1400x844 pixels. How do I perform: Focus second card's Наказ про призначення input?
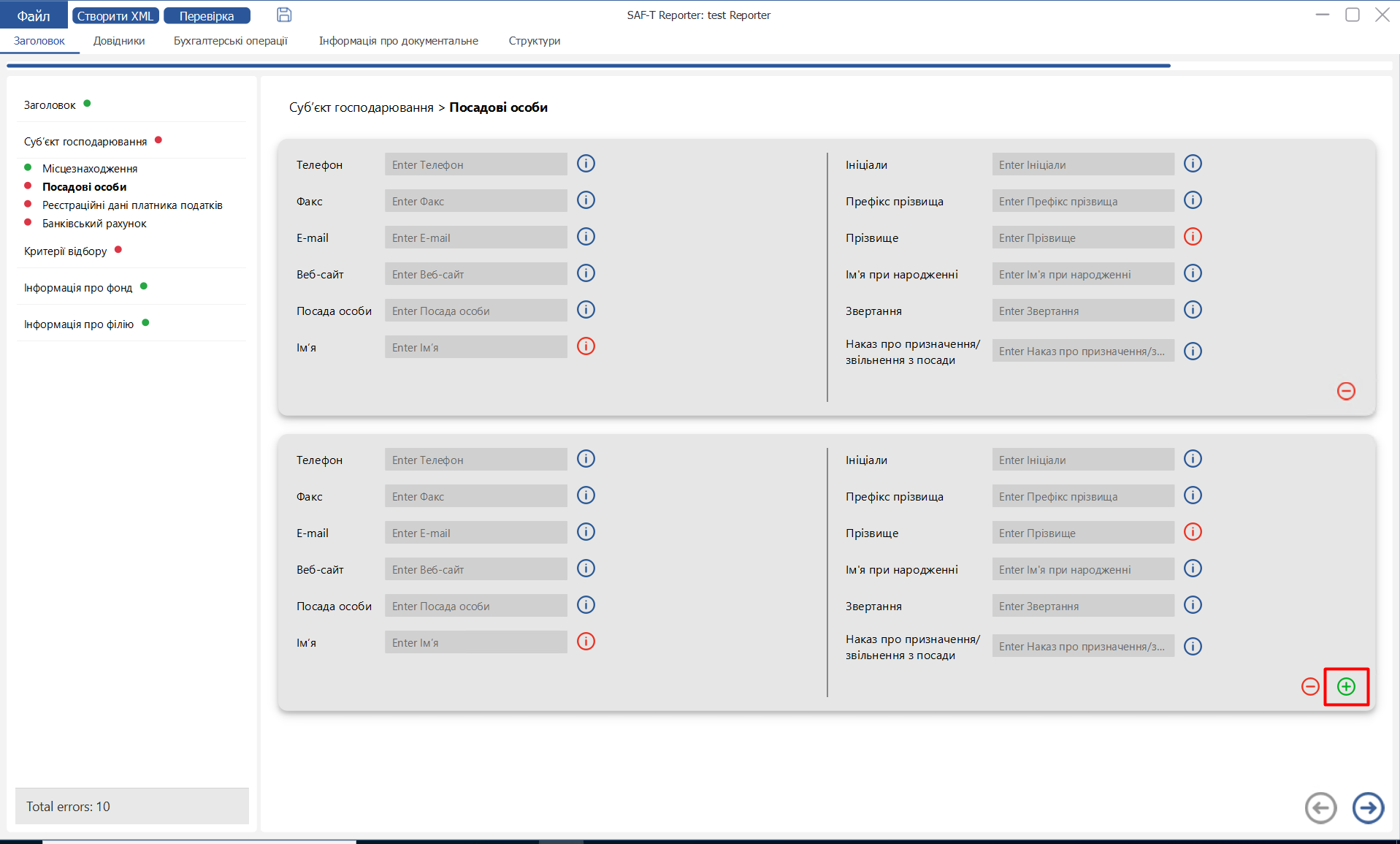coord(1083,646)
